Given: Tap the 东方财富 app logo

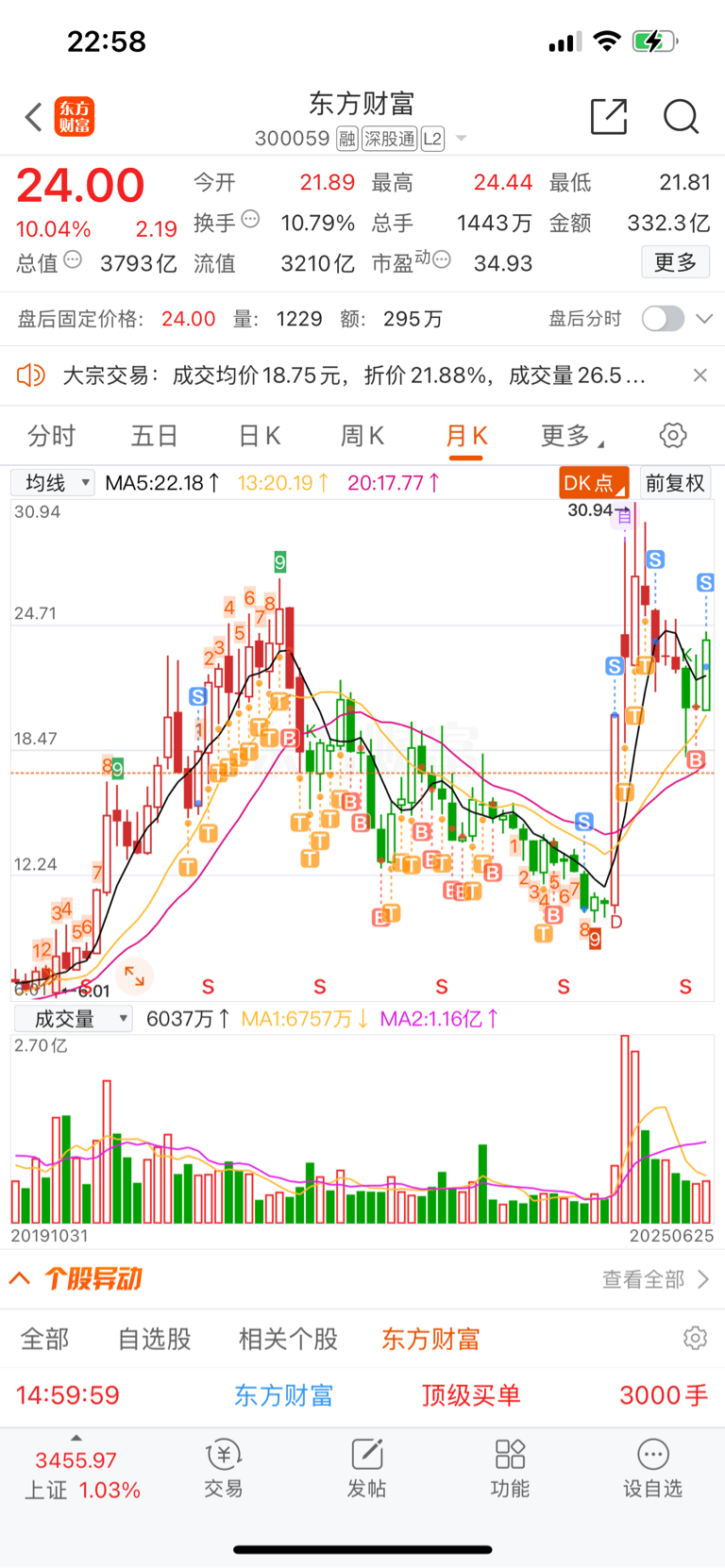Looking at the screenshot, I should (74, 117).
